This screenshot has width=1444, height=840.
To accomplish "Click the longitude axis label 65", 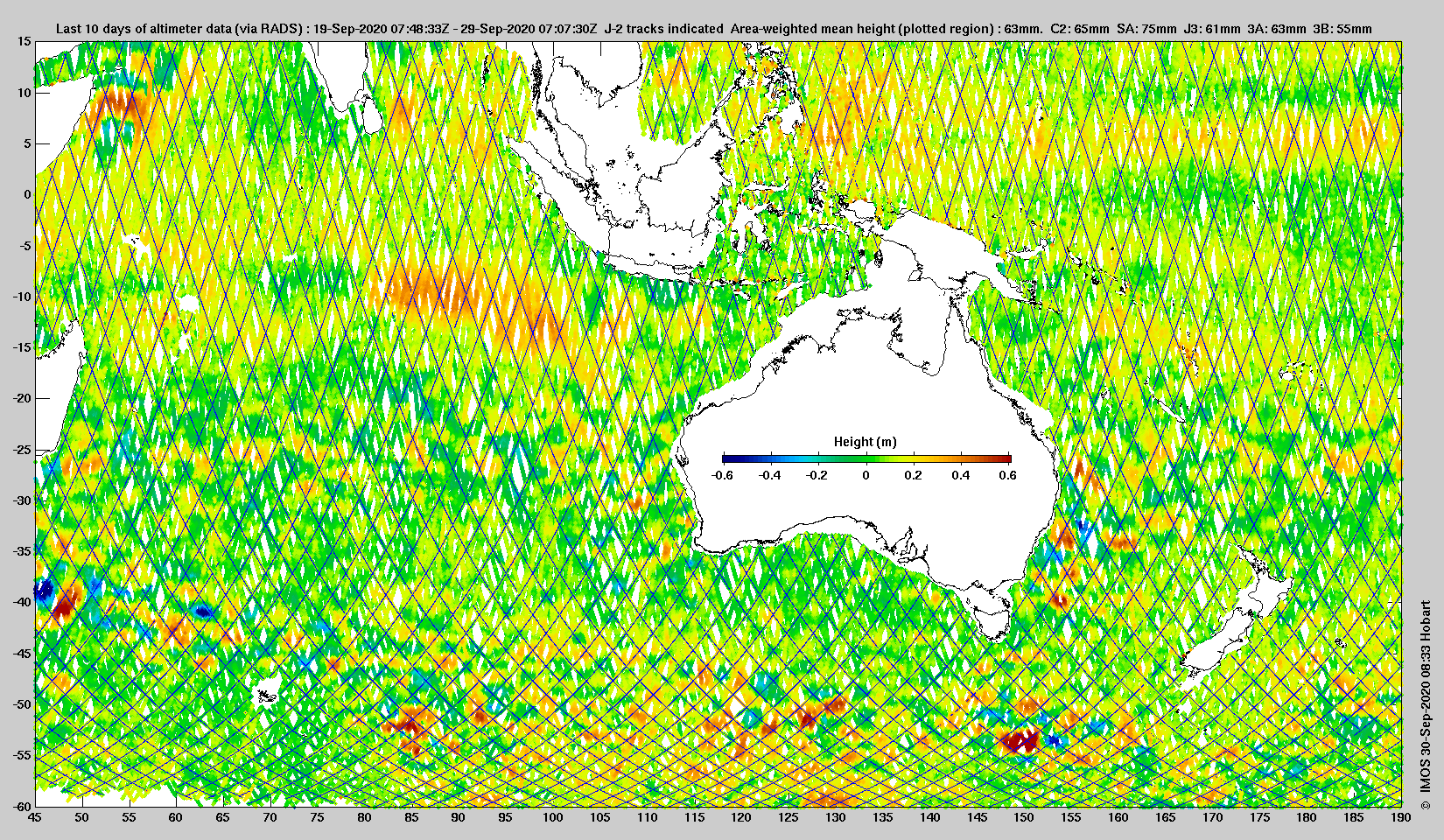I will (x=223, y=818).
